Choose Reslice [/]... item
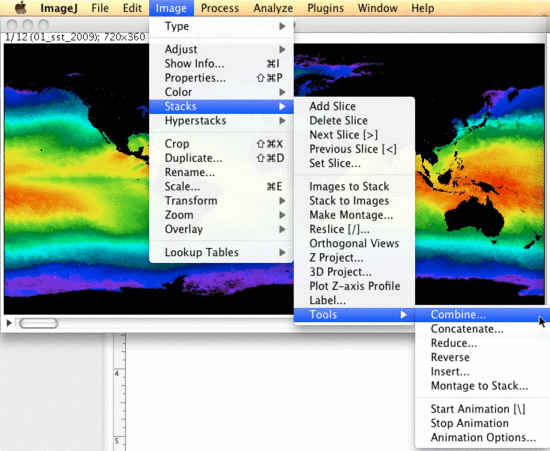 coord(354,229)
